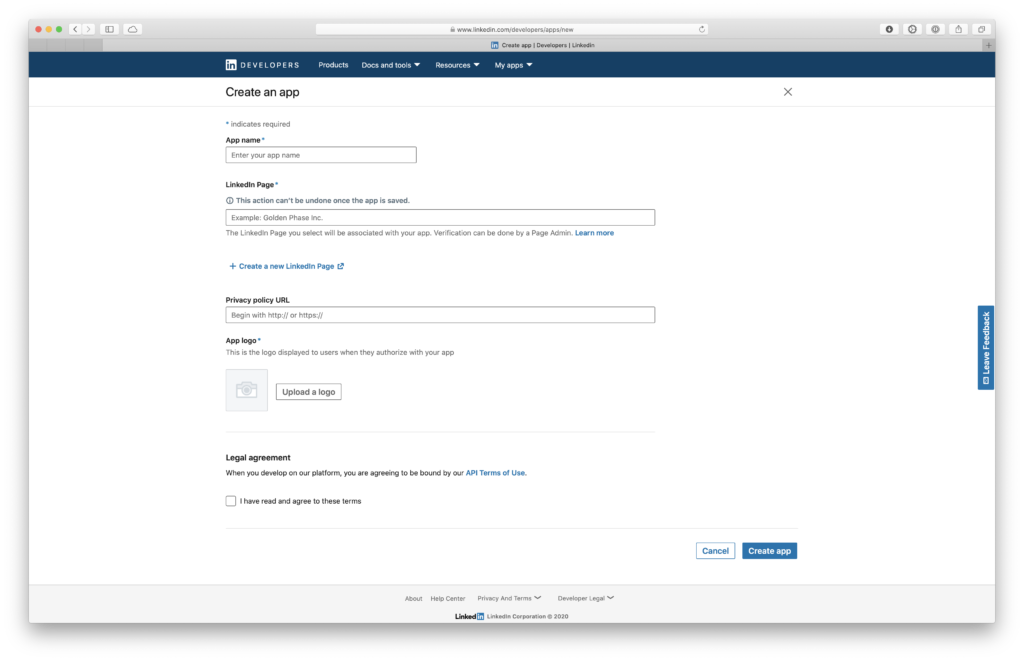Expand Privacy And Terms footer menu
This screenshot has height=661, width=1024.
[x=509, y=598]
